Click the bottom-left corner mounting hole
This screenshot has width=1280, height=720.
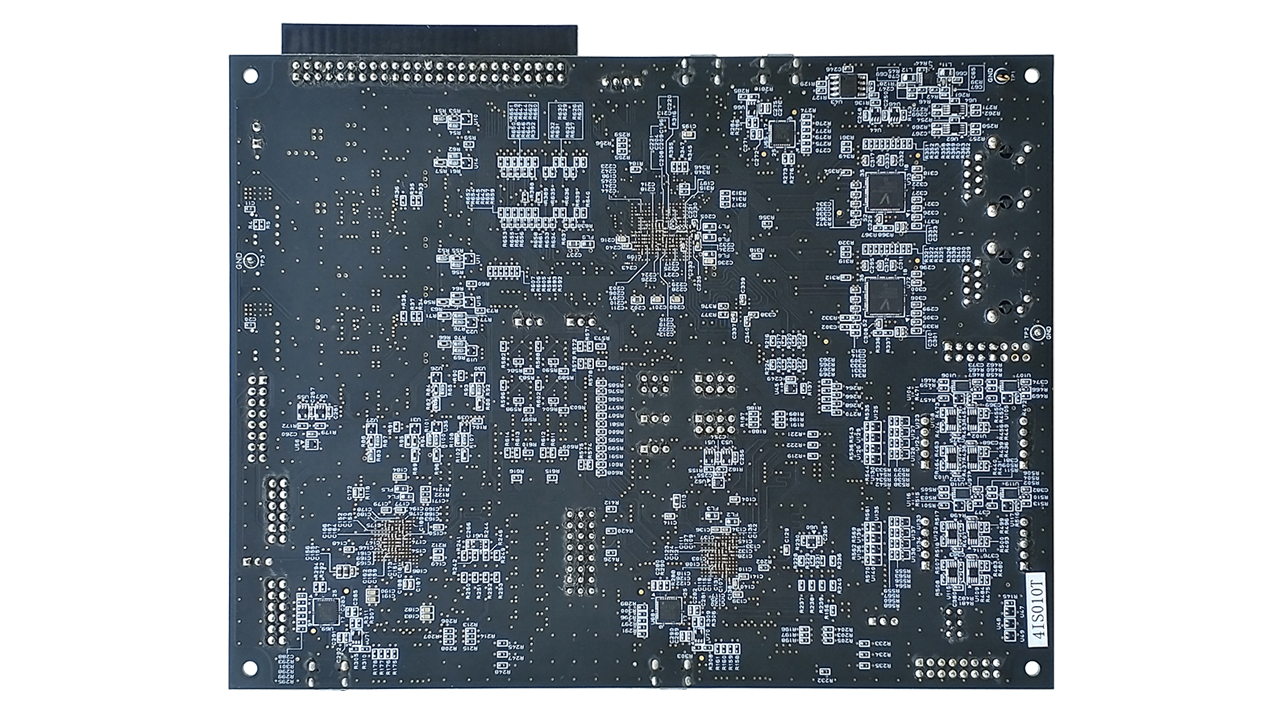250,667
